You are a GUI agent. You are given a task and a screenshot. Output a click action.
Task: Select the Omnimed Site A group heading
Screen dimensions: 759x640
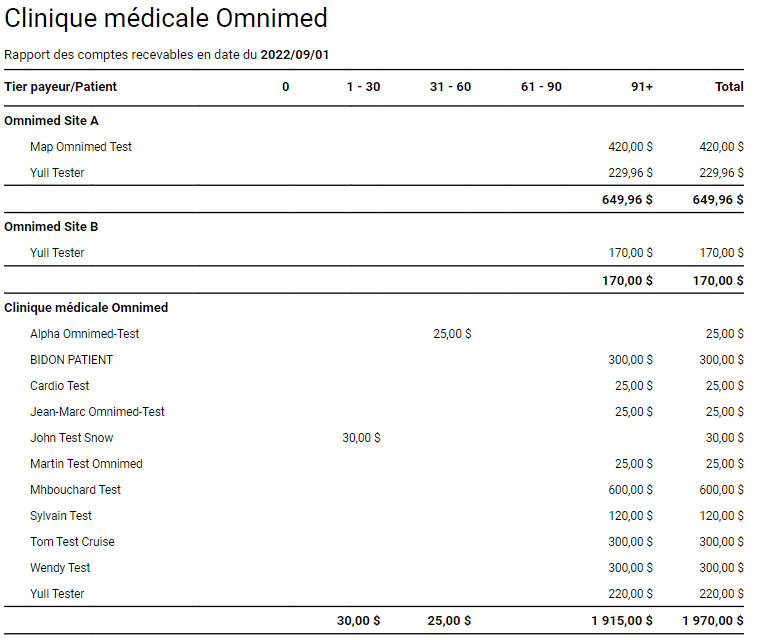(51, 121)
